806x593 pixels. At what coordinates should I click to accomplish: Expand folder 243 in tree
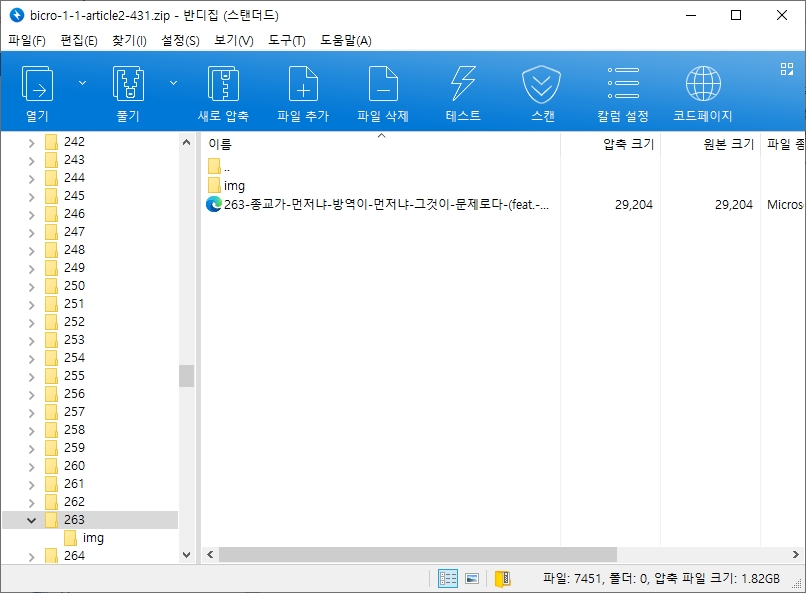click(x=31, y=161)
